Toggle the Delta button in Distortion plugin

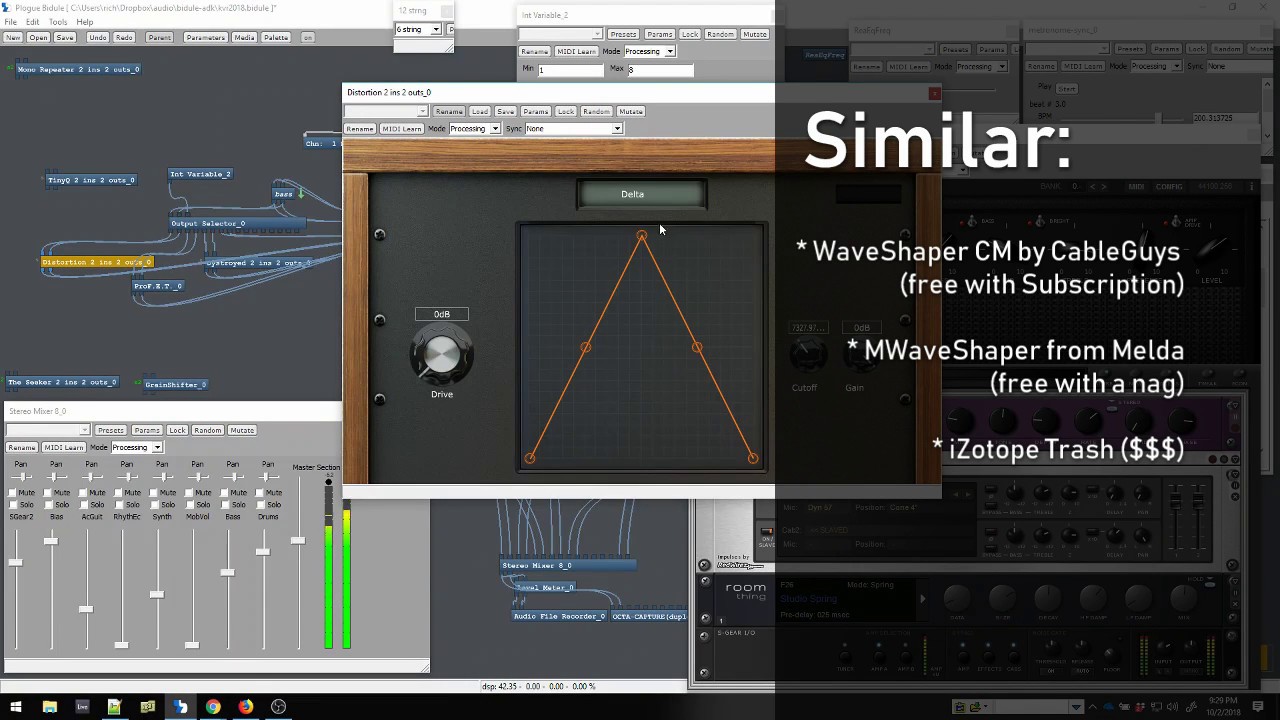(x=642, y=195)
